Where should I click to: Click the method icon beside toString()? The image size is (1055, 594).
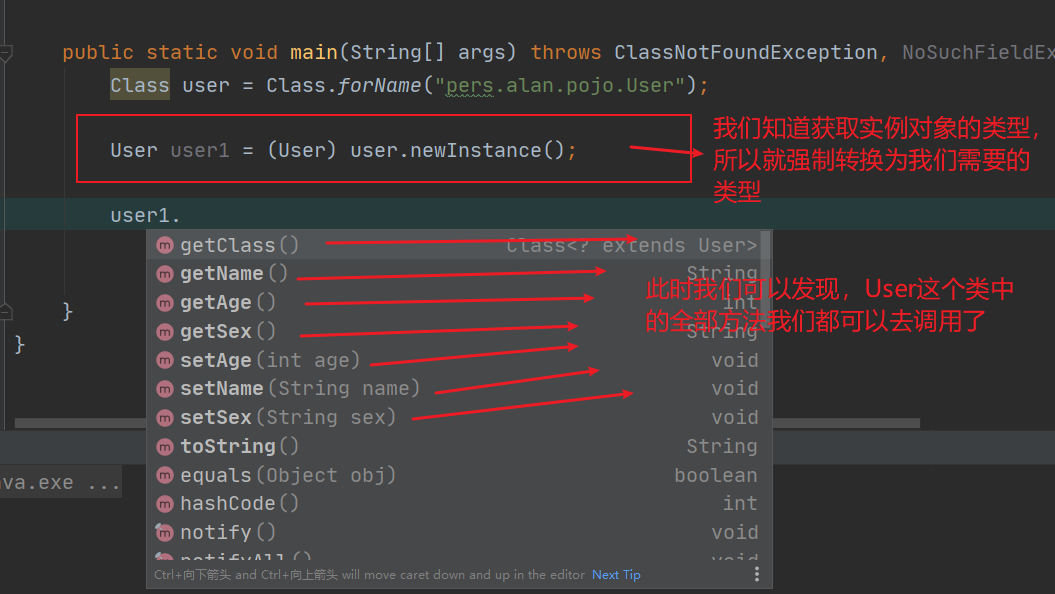click(165, 446)
